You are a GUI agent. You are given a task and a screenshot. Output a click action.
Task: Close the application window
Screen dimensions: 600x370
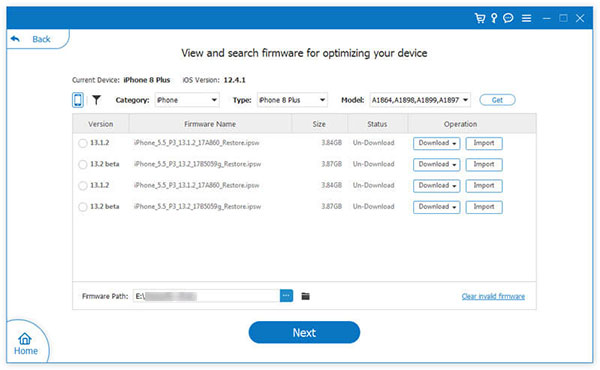(580, 18)
